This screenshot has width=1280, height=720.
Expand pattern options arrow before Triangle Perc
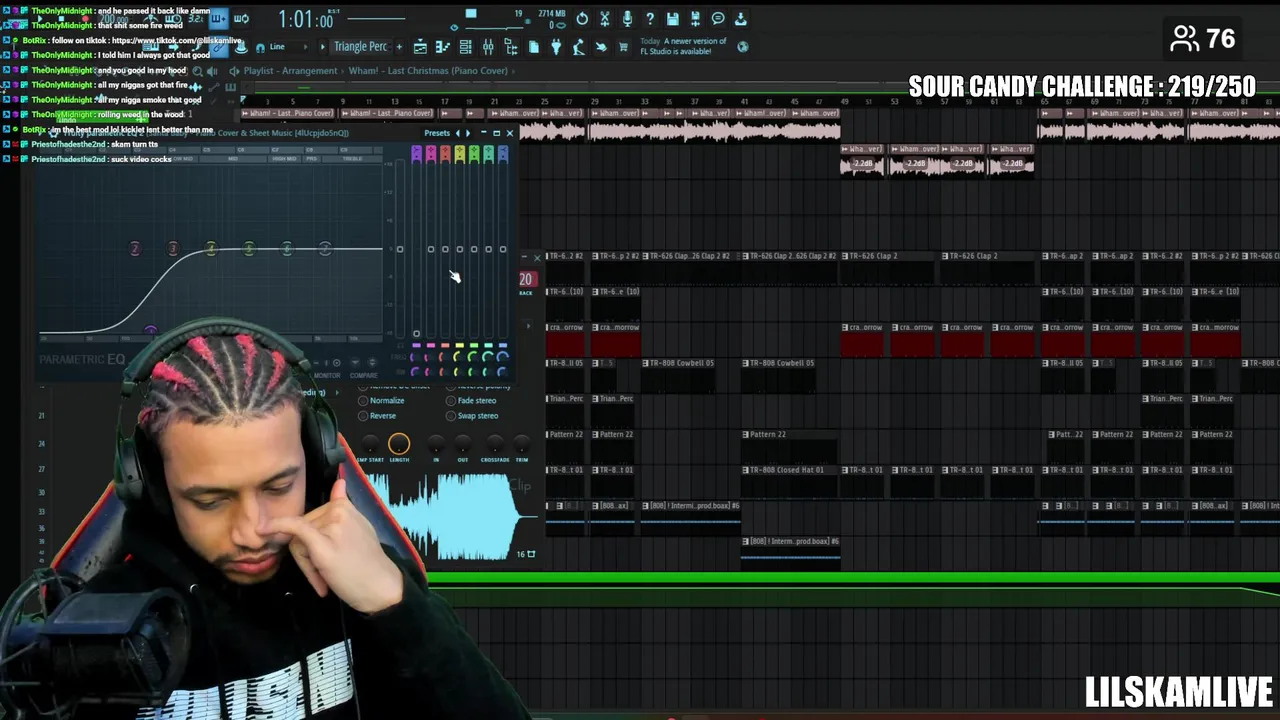(322, 46)
